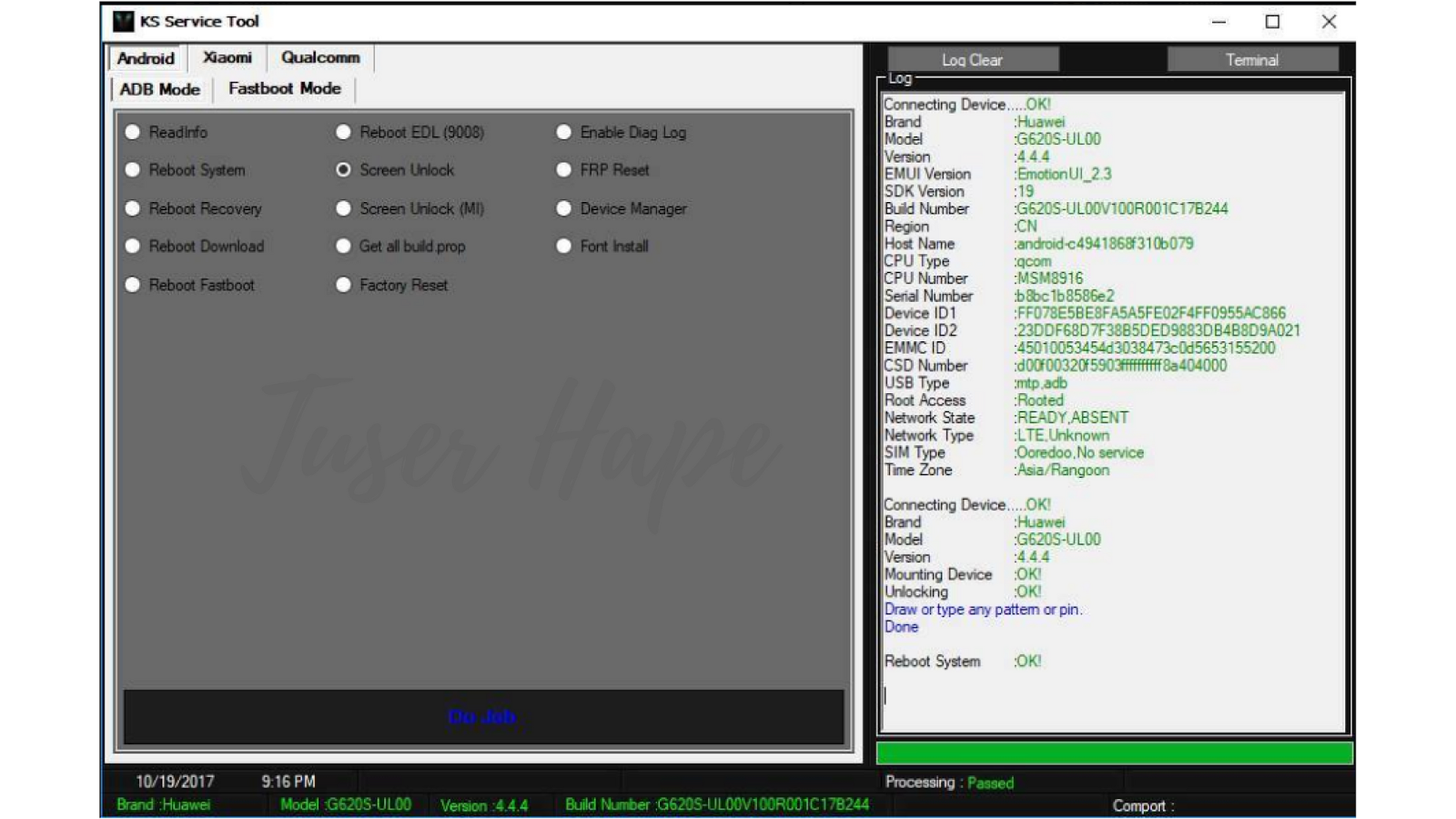Click the blue 'Done' log line
The image size is (1456, 819).
pos(901,627)
